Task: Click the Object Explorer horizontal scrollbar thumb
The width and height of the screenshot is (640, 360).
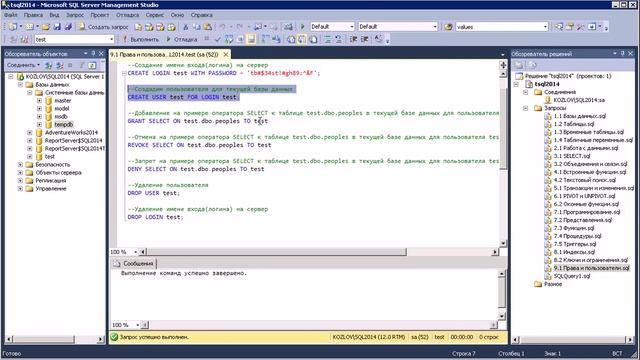Action: coord(44,339)
